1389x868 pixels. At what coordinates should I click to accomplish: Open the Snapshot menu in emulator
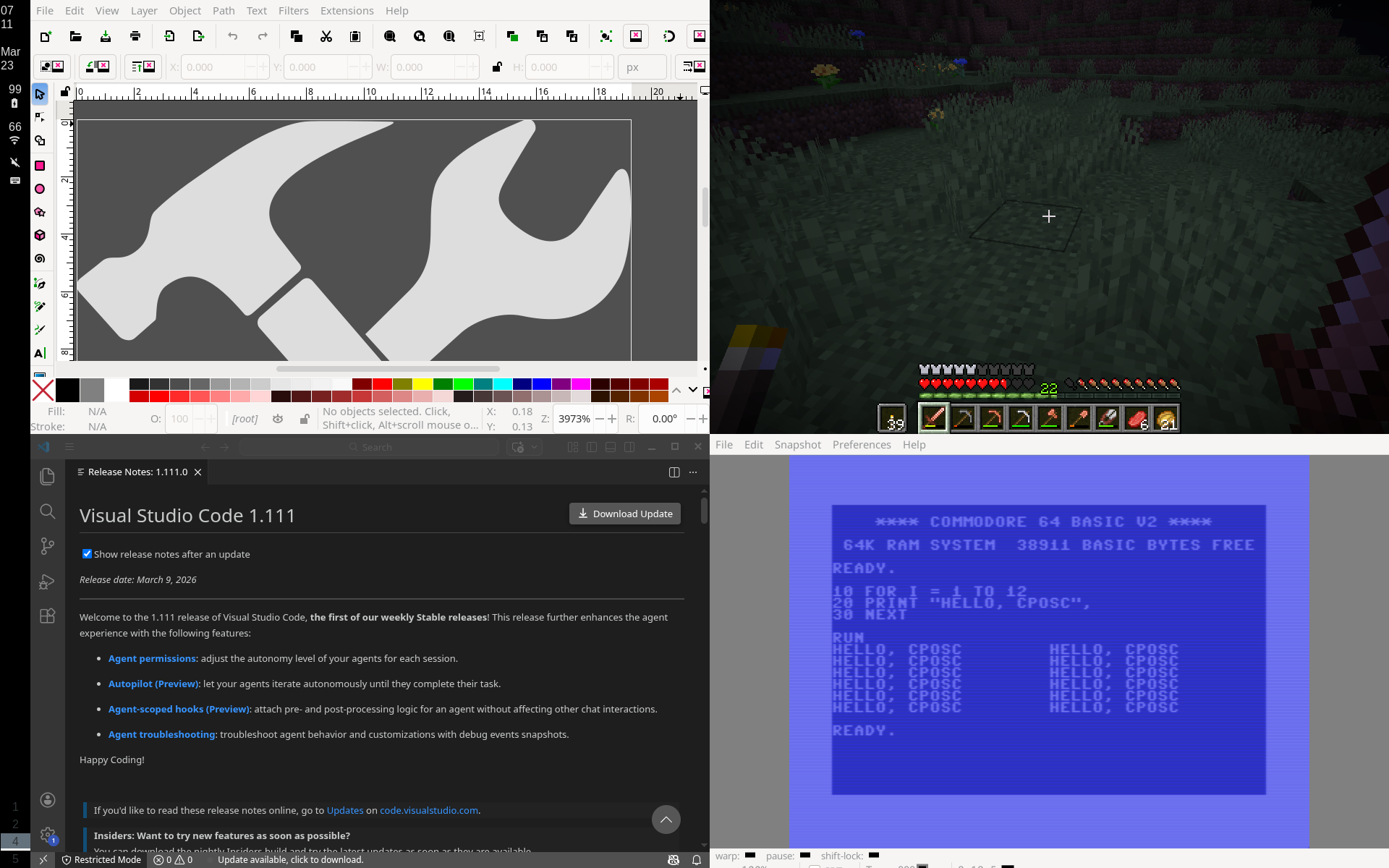tap(797, 445)
